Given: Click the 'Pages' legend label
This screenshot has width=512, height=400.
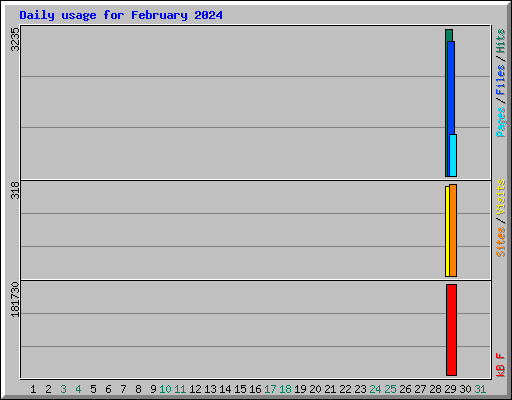Looking at the screenshot, I should coord(501,122).
